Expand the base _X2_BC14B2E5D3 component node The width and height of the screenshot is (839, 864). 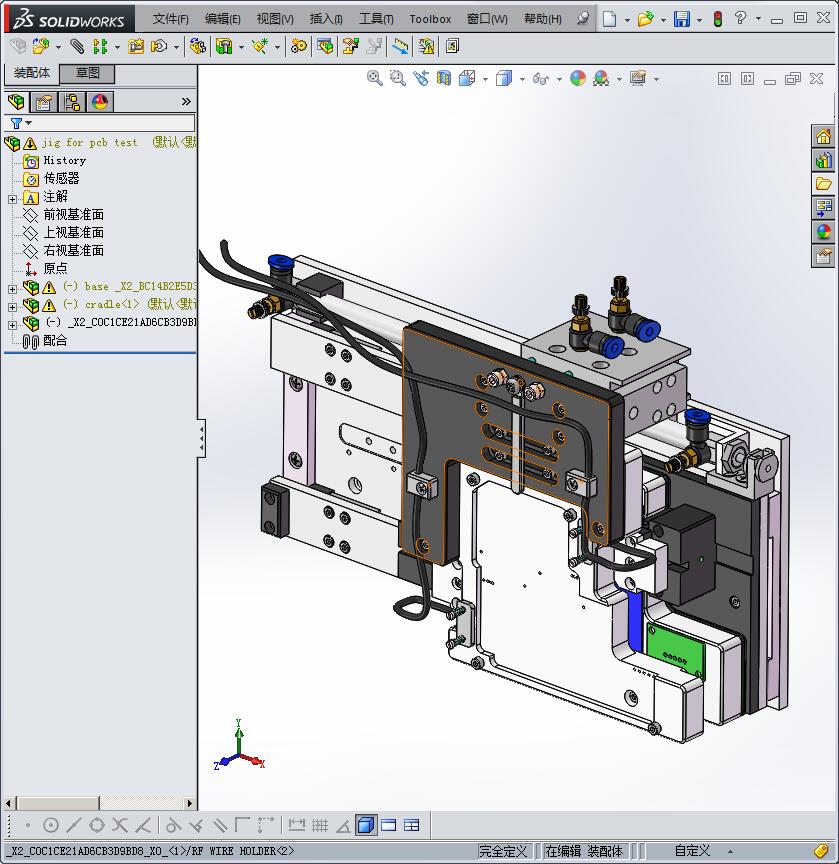coord(13,289)
